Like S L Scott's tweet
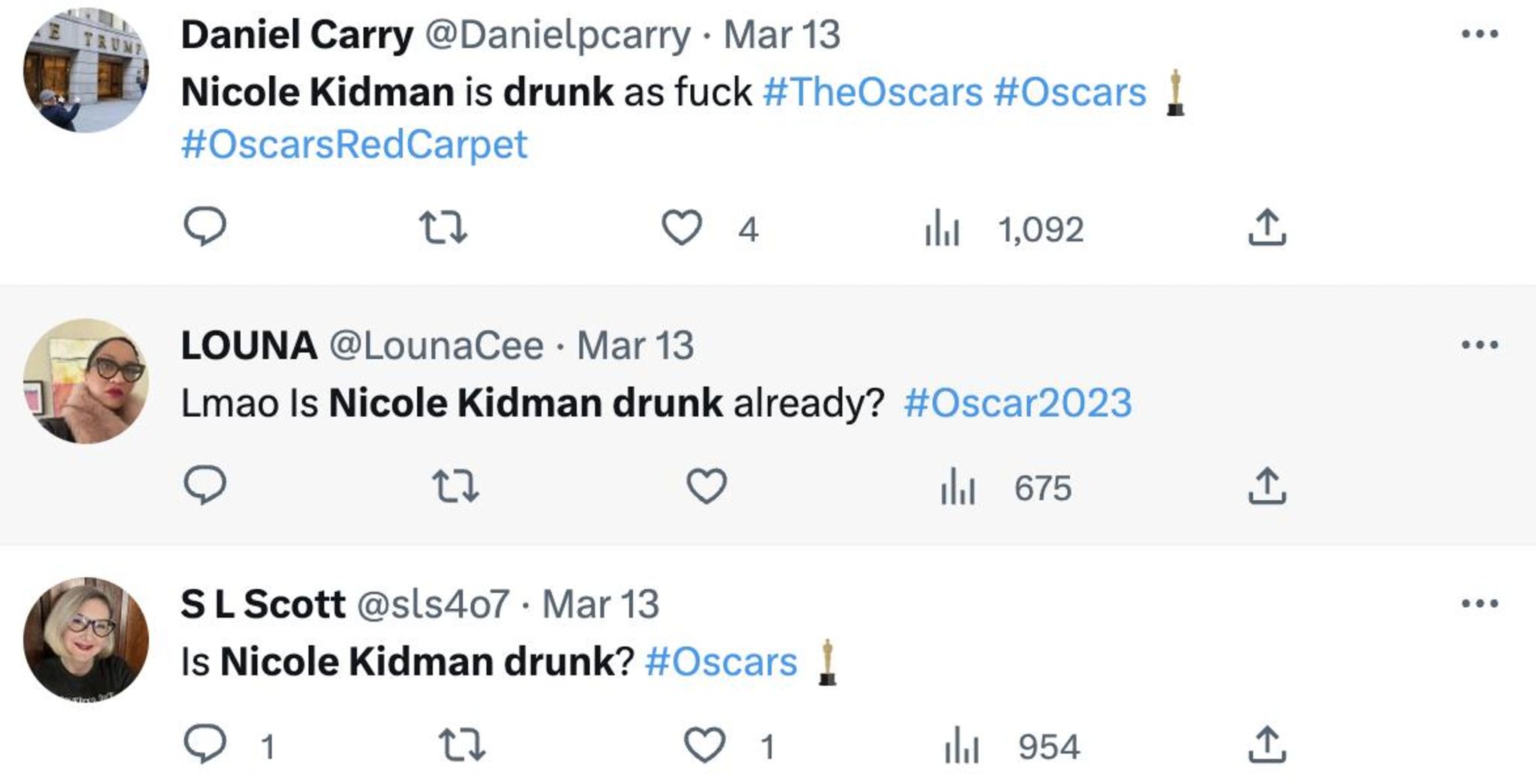Viewport: 1536px width, 784px height. tap(704, 745)
